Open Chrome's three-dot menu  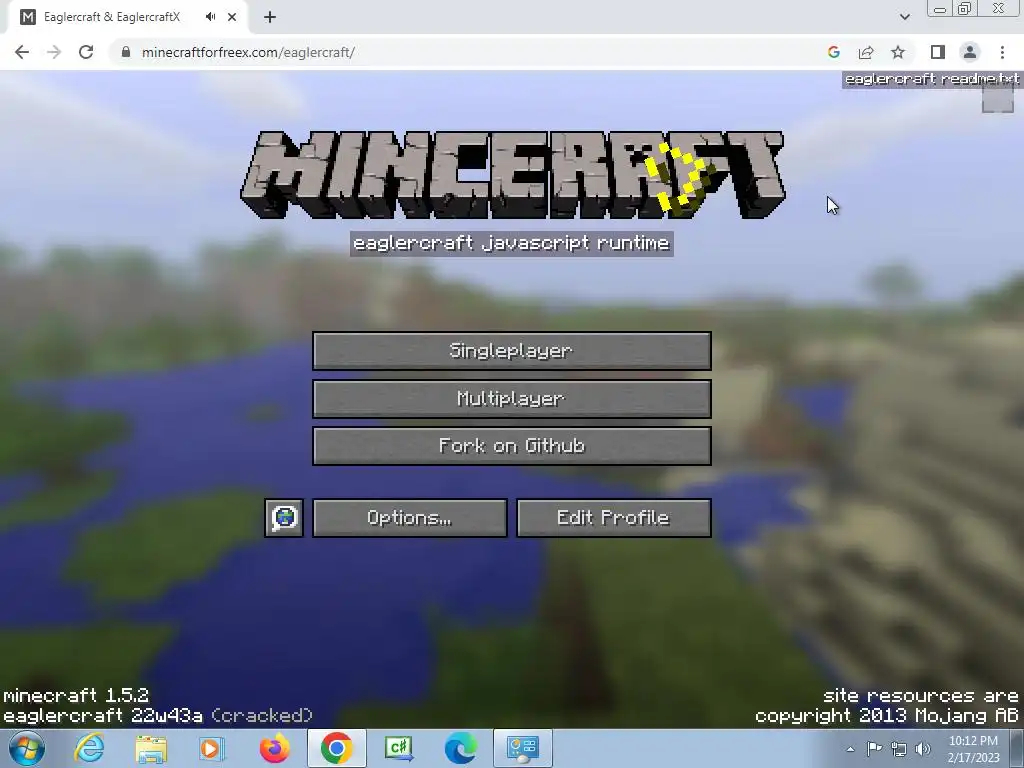[x=1002, y=52]
